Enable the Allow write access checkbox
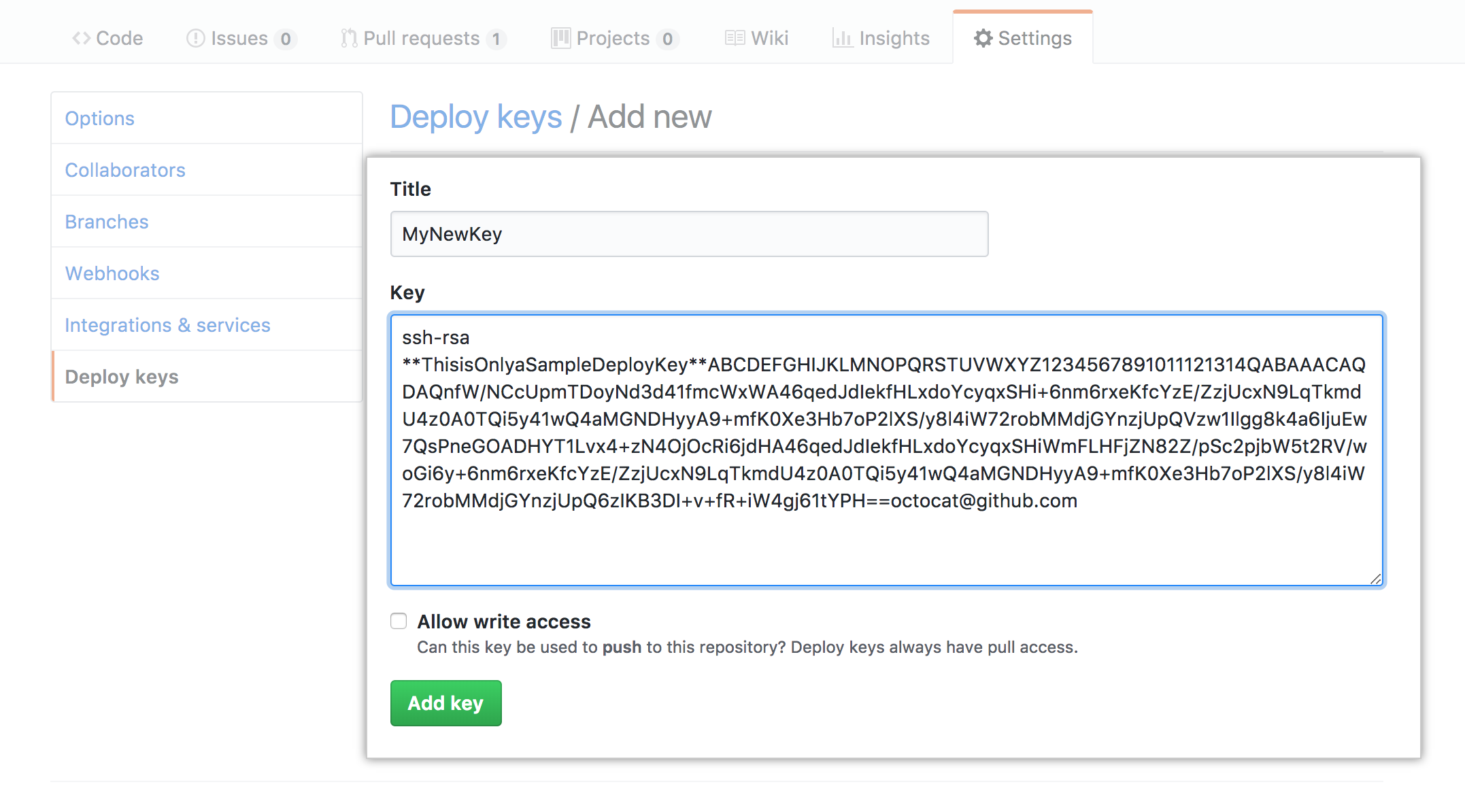The image size is (1465, 812). click(x=399, y=620)
